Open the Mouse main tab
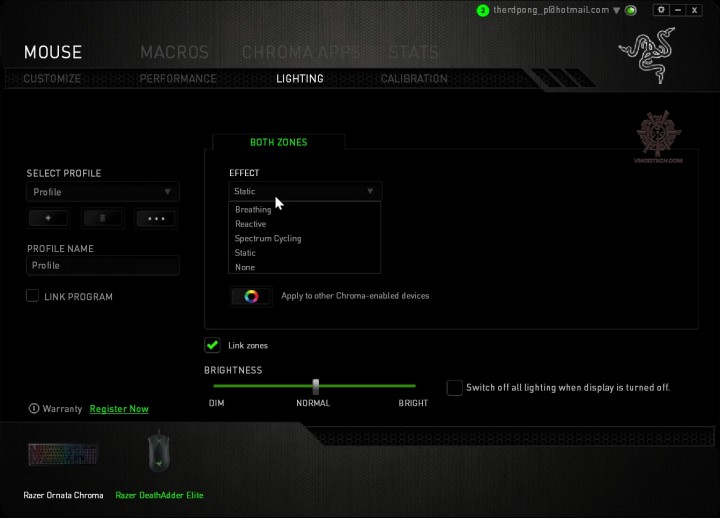The height and width of the screenshot is (518, 720). click(x=53, y=52)
